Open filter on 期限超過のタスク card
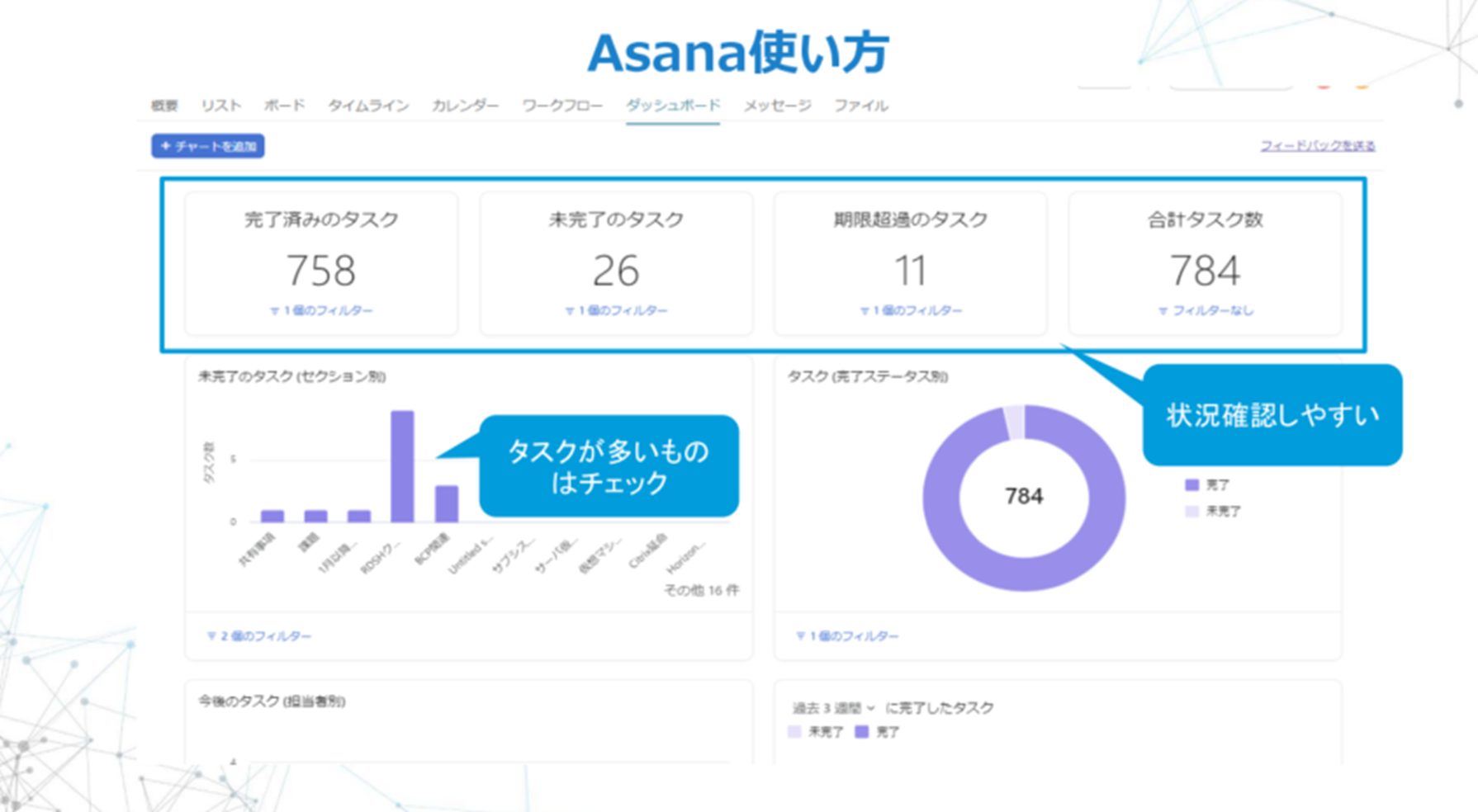1478x812 pixels. (911, 311)
